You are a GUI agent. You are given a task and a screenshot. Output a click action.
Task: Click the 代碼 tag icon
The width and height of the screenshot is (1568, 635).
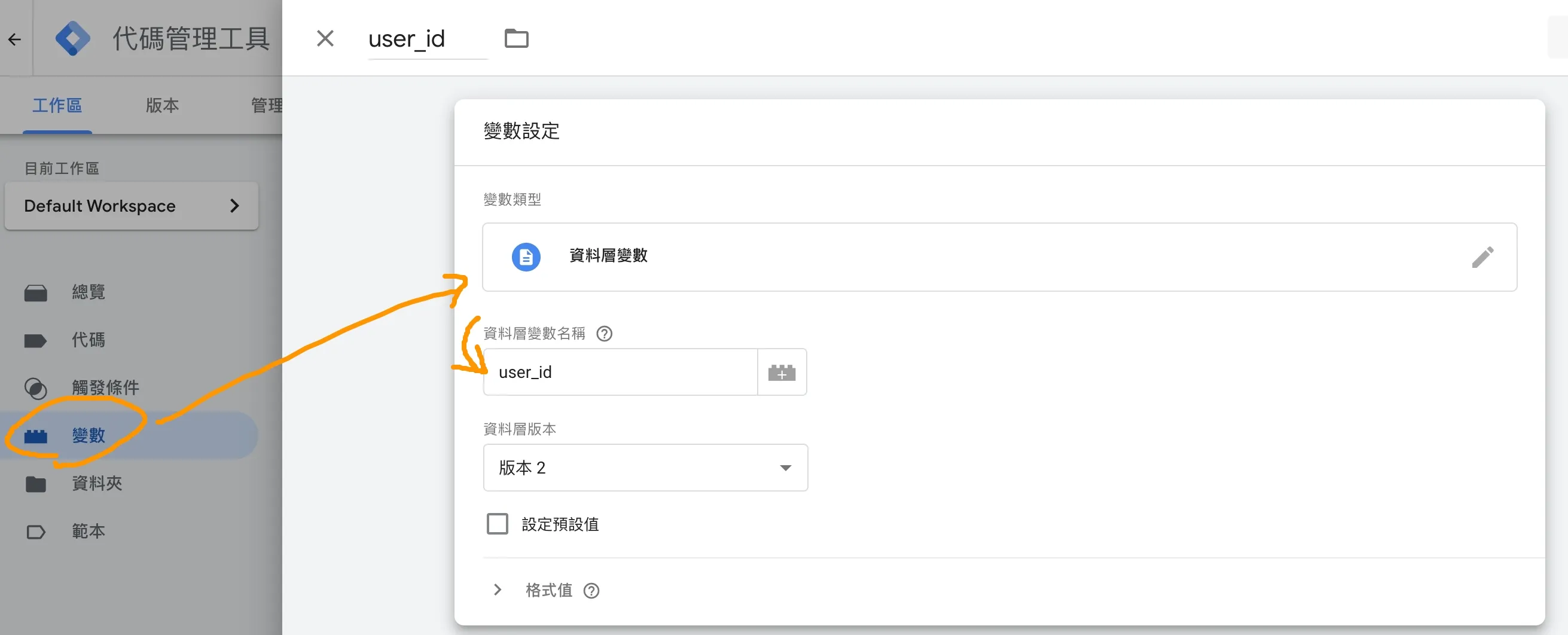35,340
